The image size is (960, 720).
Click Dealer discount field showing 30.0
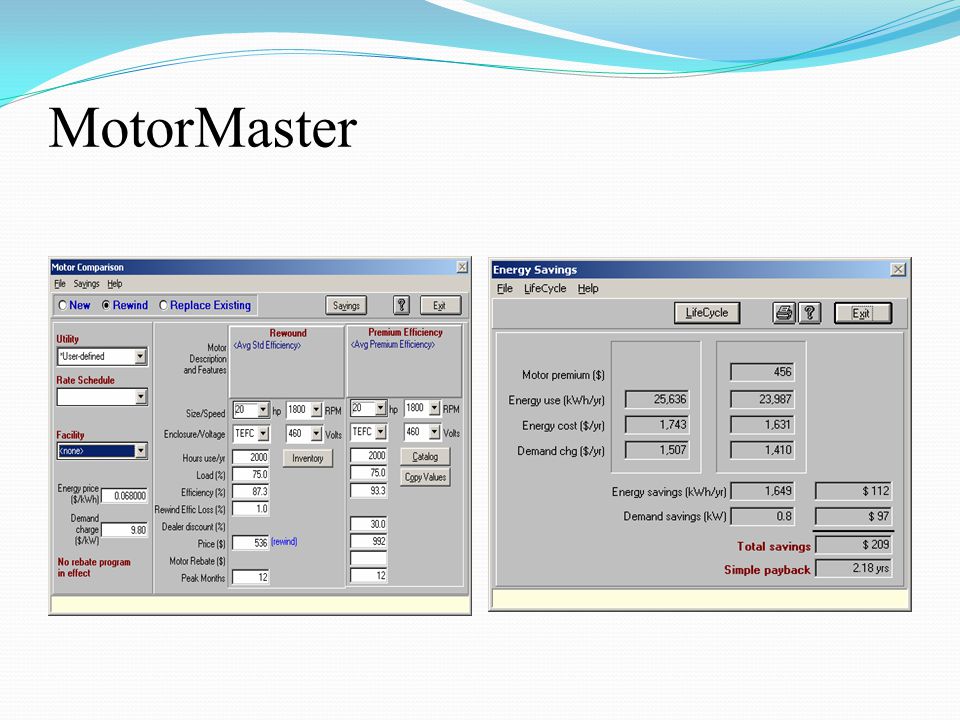369,523
